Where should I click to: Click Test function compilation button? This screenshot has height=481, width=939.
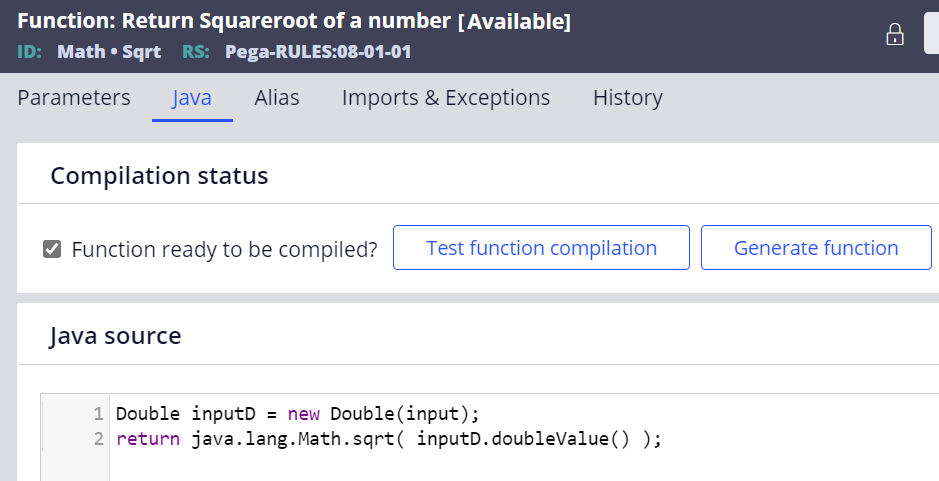click(x=541, y=247)
